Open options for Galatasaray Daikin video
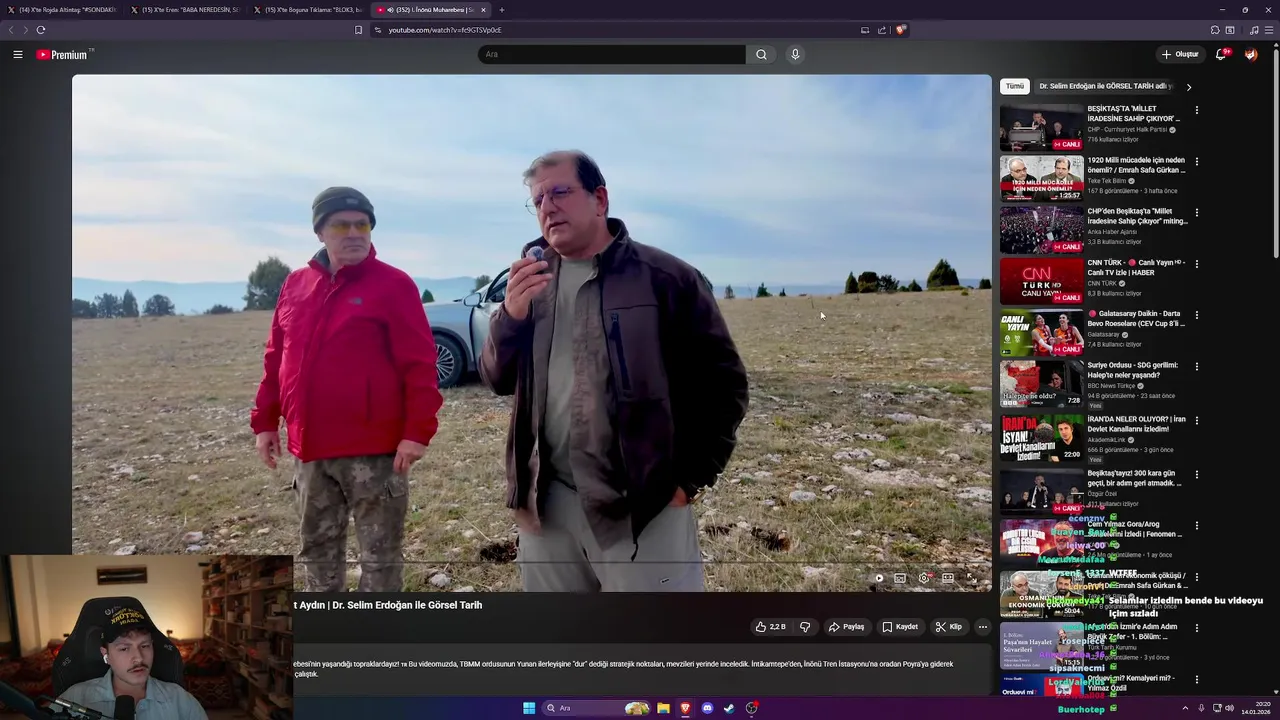Screen dimensions: 1280x720 (x=1197, y=315)
